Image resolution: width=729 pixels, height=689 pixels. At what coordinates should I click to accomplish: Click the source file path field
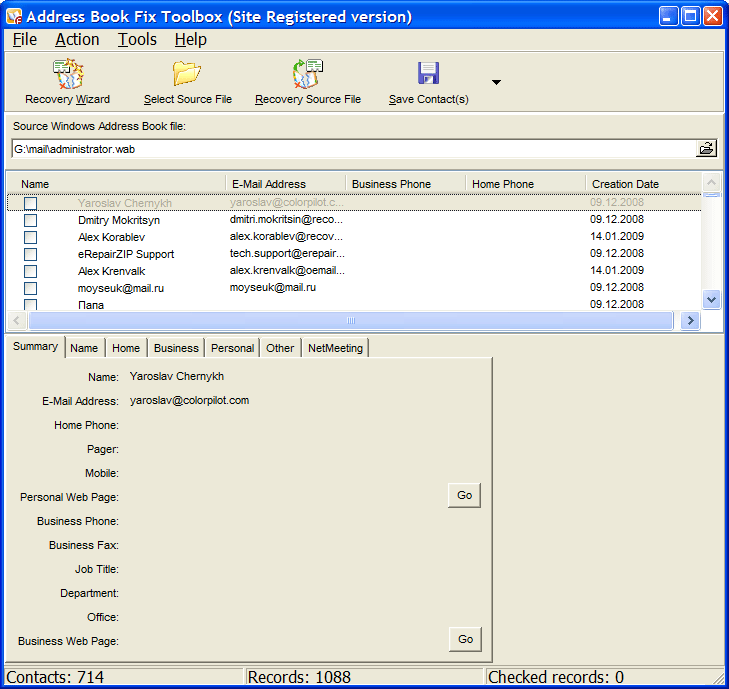point(353,149)
